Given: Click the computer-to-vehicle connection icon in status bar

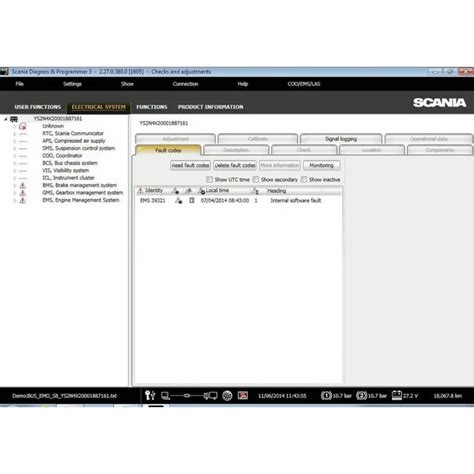Looking at the screenshot, I should point(189,396).
